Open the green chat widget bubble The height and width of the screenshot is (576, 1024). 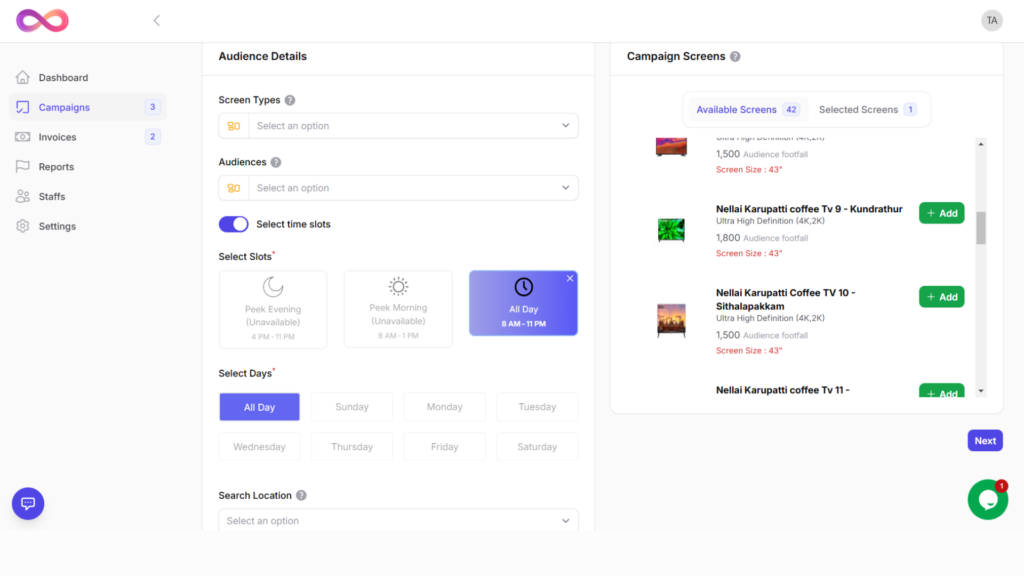point(987,500)
